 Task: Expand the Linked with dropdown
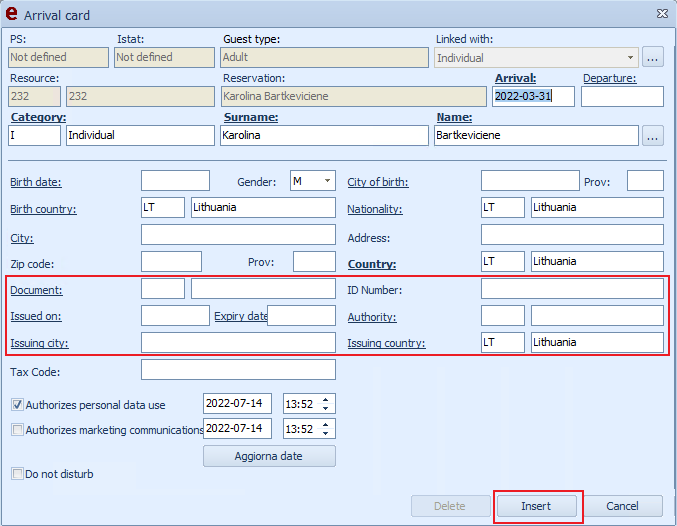[x=630, y=57]
